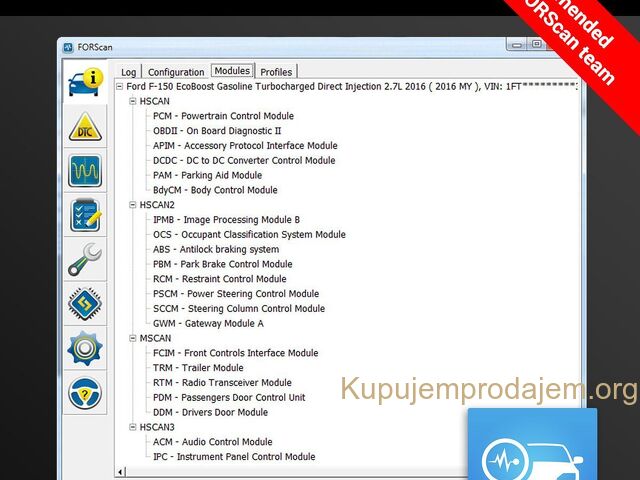Open the gear settings section
640x480 pixels.
[x=85, y=348]
